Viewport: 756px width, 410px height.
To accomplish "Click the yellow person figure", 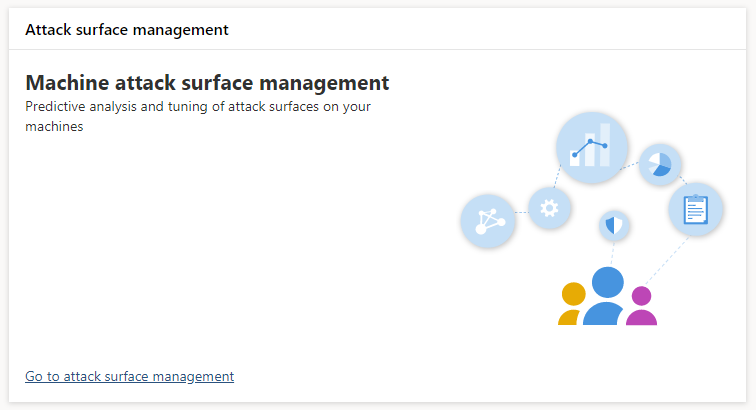I will pyautogui.click(x=572, y=304).
